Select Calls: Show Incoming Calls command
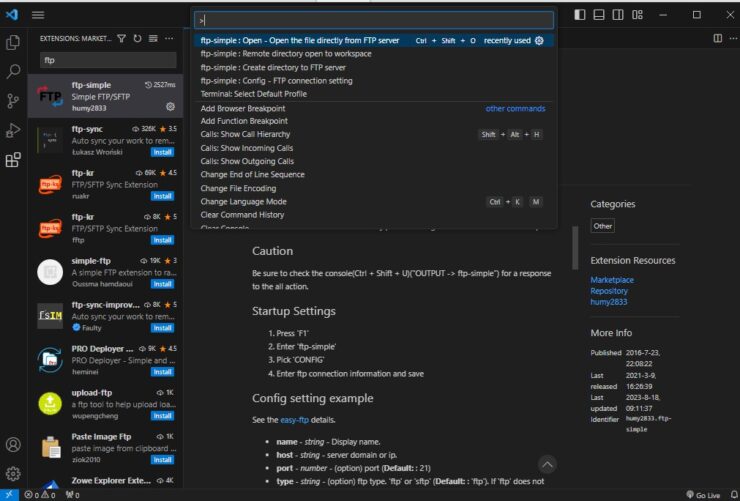This screenshot has width=740, height=501. (374, 148)
